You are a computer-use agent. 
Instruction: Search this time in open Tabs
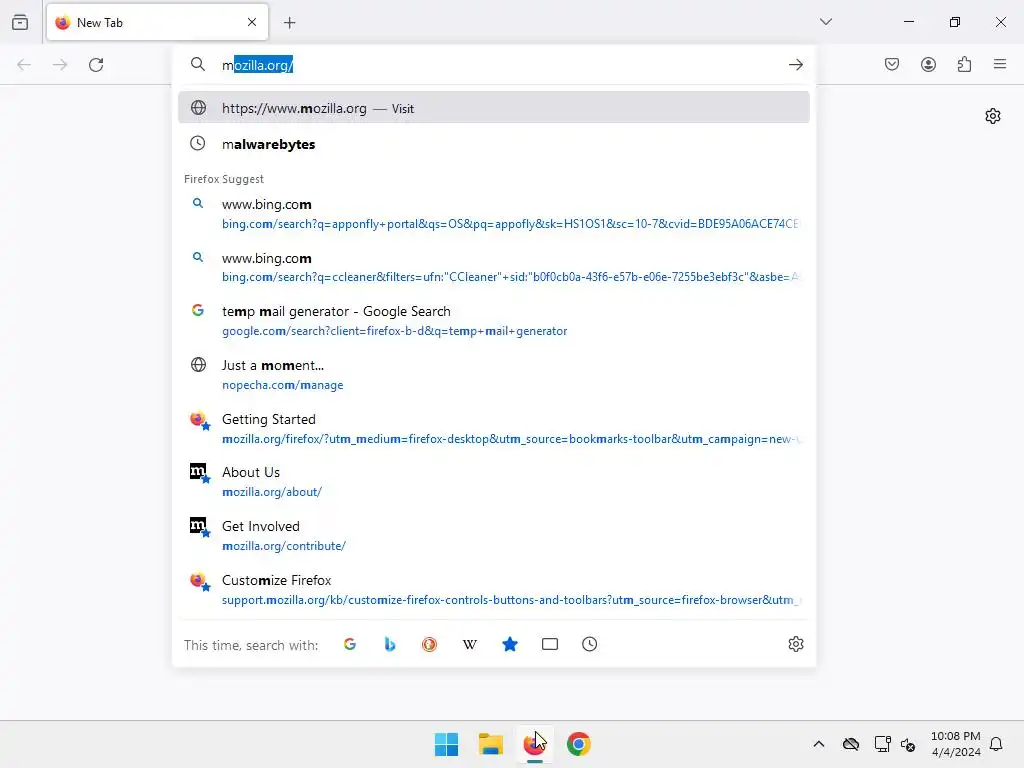(x=550, y=645)
